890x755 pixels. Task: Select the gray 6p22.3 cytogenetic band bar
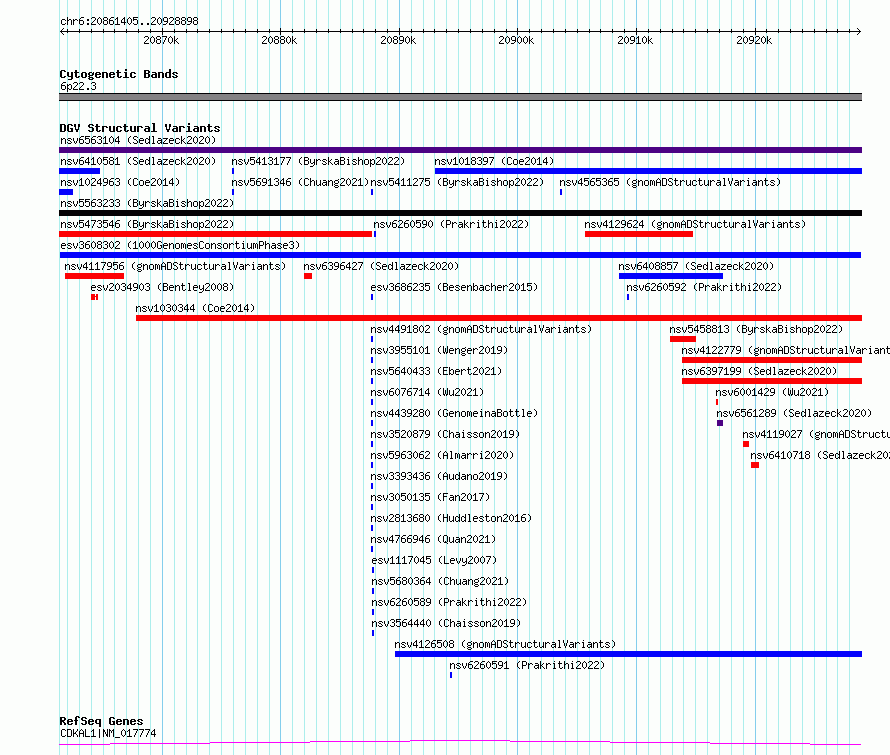[460, 97]
